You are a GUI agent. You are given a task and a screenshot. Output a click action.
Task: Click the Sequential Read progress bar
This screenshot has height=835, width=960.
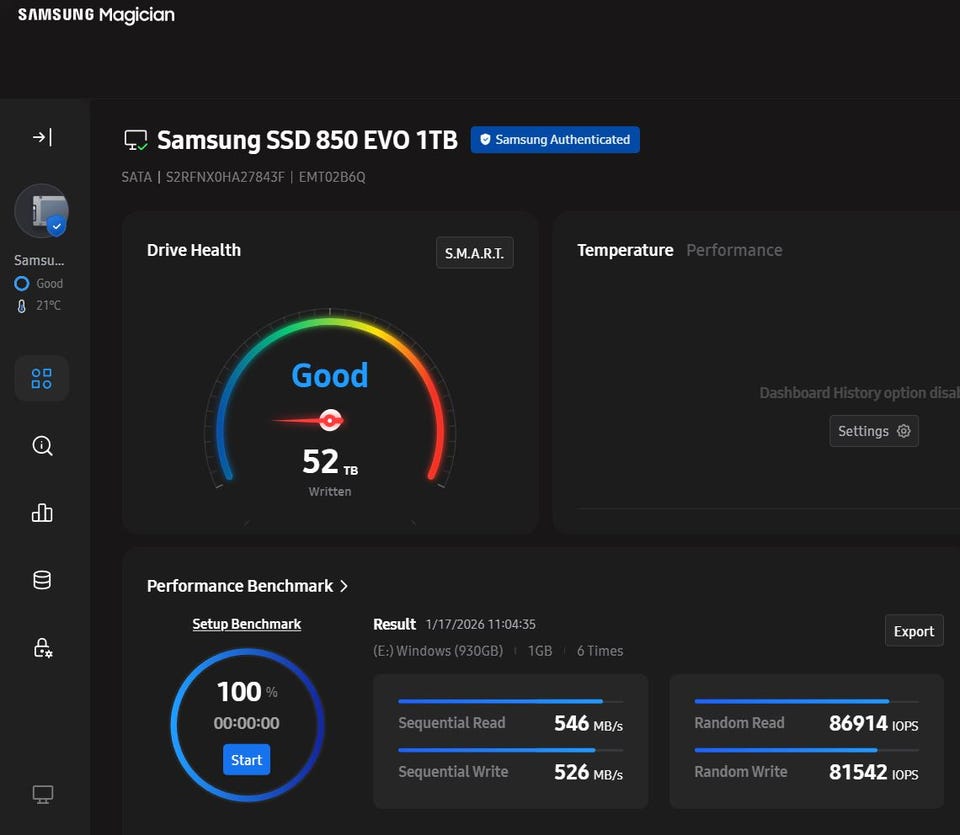(x=511, y=702)
